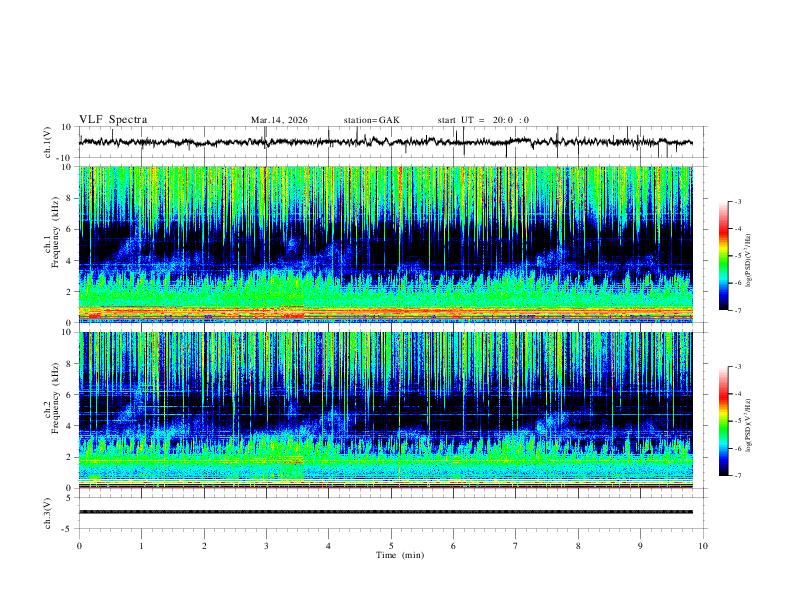This screenshot has height=612, width=792.
Task: Click the "-3" label on ch.1 color scale
Action: point(737,201)
